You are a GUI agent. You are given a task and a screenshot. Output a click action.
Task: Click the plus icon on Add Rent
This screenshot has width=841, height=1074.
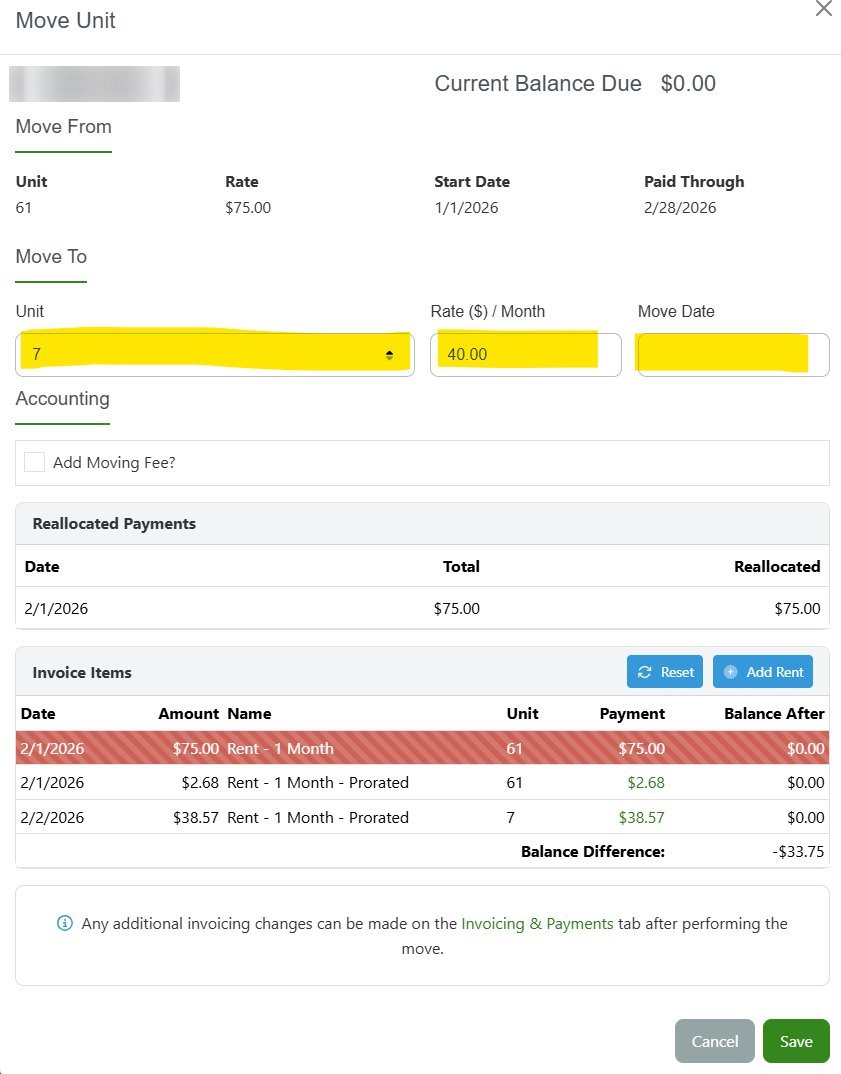pyautogui.click(x=731, y=672)
